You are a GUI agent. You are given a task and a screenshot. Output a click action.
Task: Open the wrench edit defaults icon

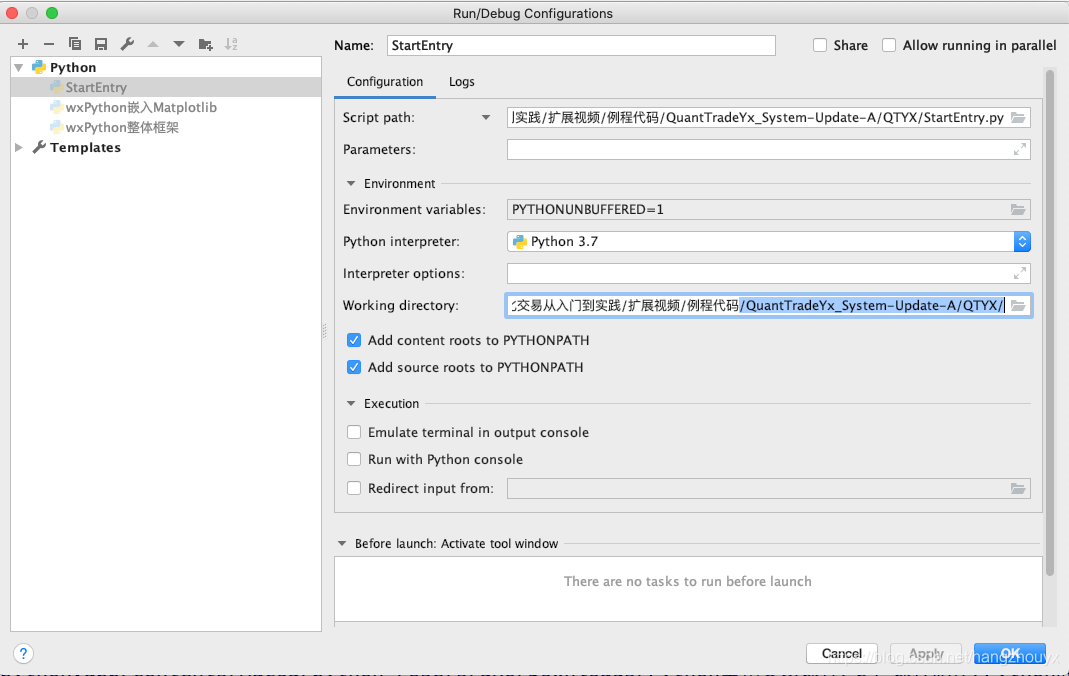(127, 44)
